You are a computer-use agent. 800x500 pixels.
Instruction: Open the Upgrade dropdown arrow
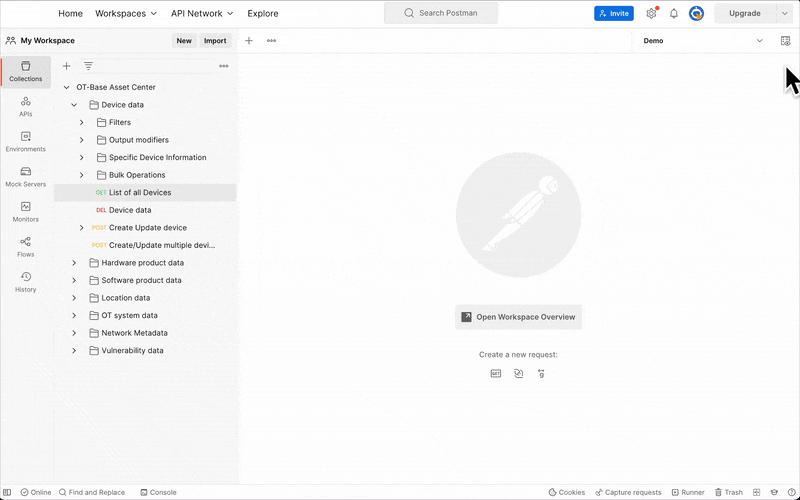(784, 14)
